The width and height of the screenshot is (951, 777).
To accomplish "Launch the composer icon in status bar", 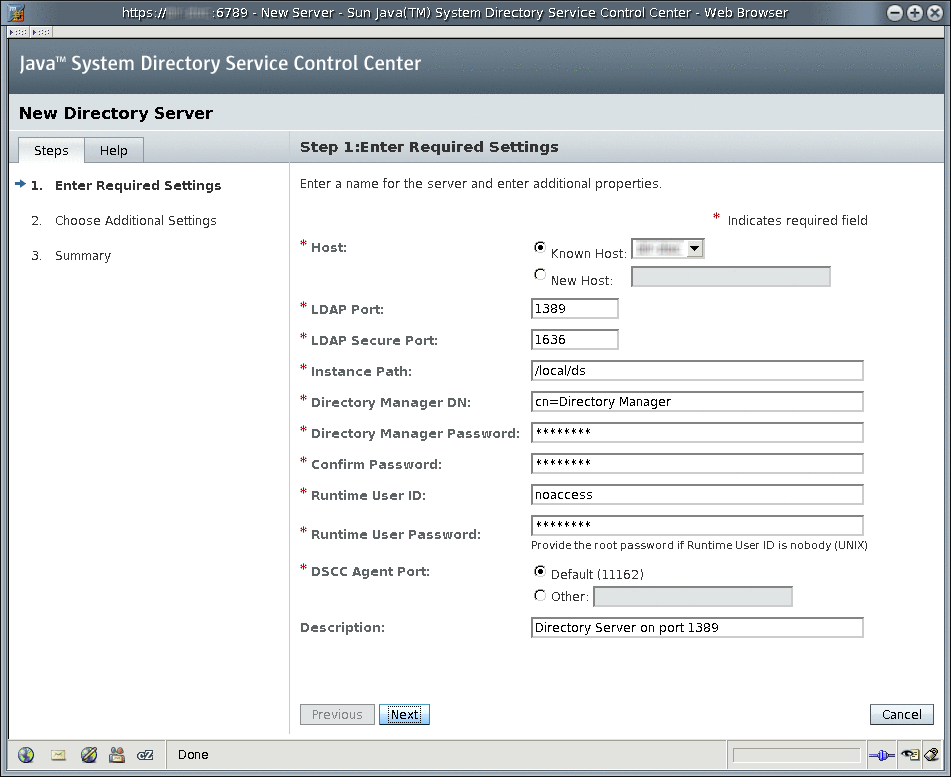I will click(x=89, y=755).
